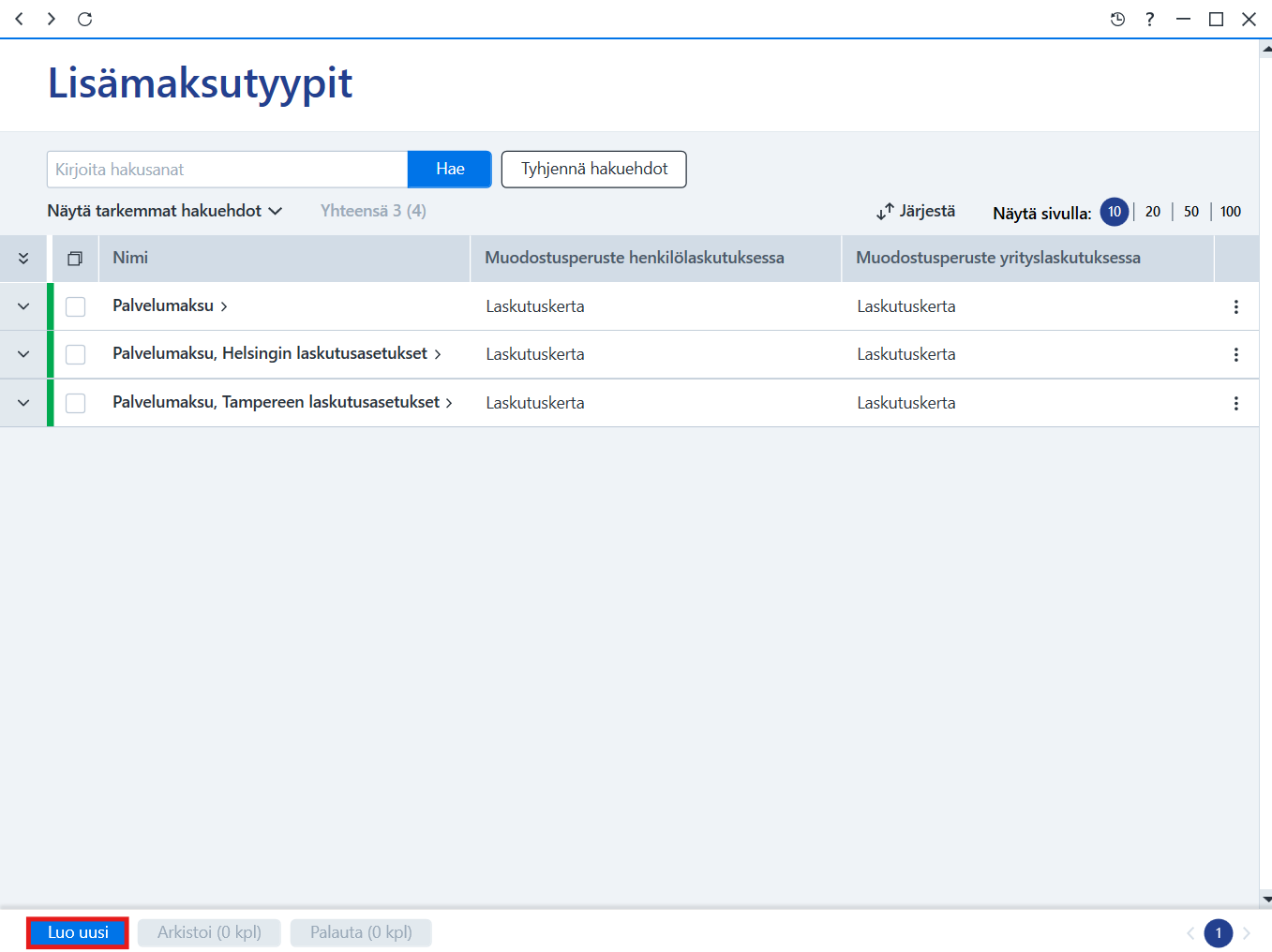This screenshot has width=1272, height=952.
Task: Tick the checkbox for Palvelumaksu
Action: coord(76,306)
